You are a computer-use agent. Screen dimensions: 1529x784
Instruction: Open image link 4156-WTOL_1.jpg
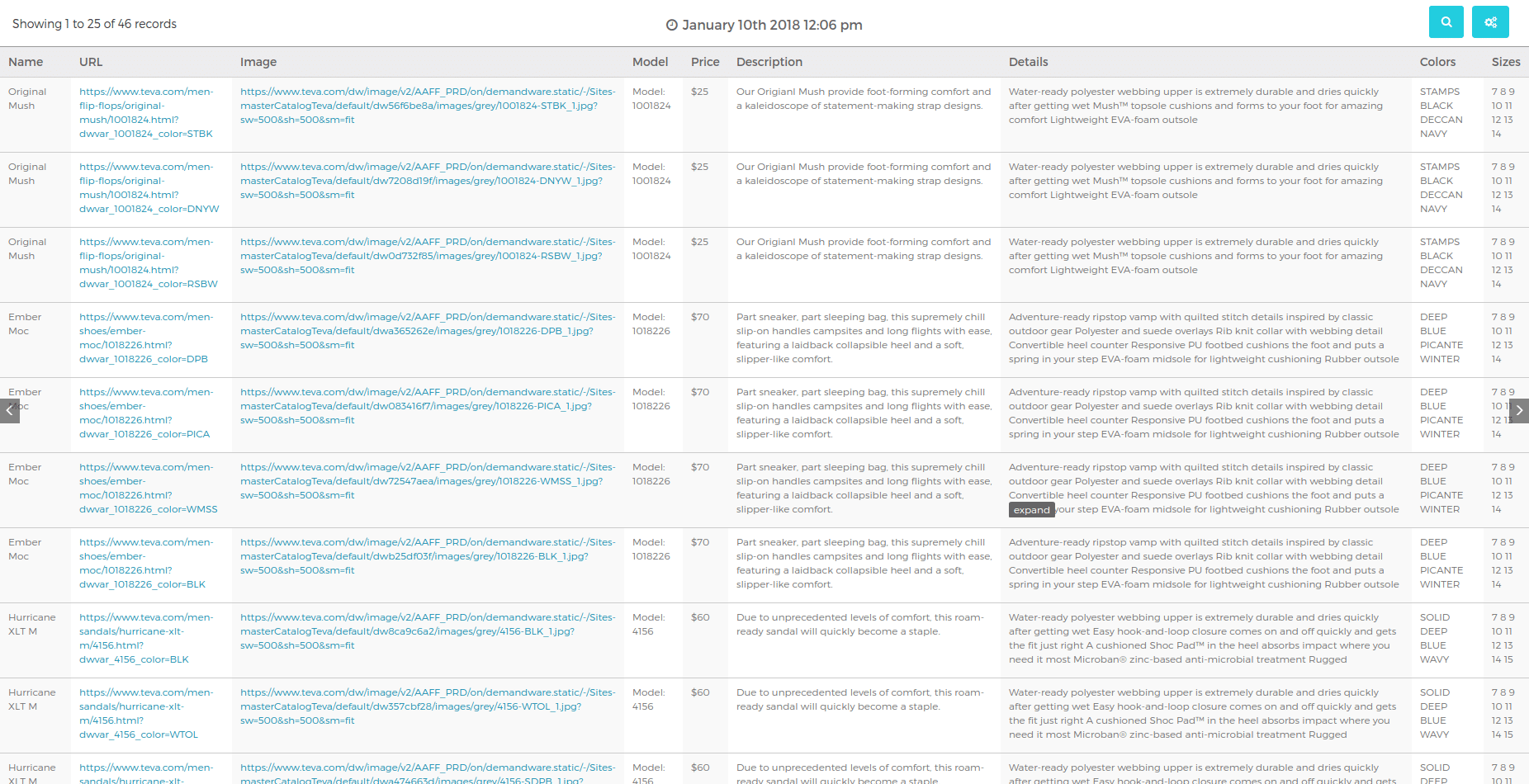(x=428, y=706)
